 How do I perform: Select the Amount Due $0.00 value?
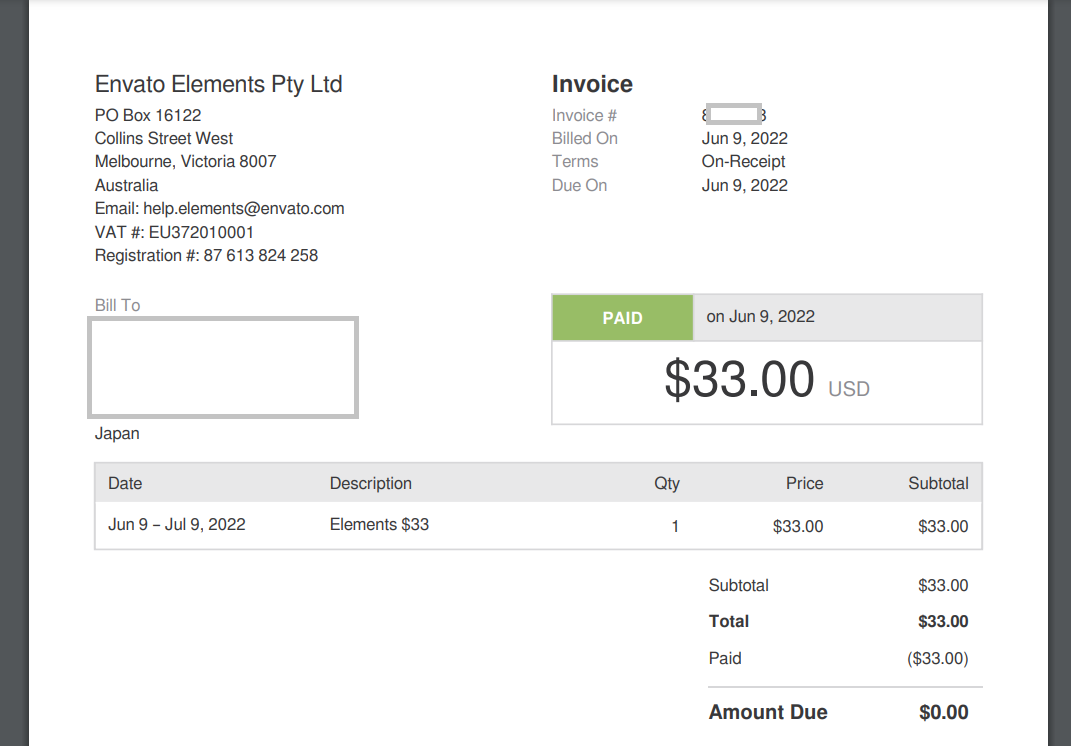pyautogui.click(x=943, y=713)
